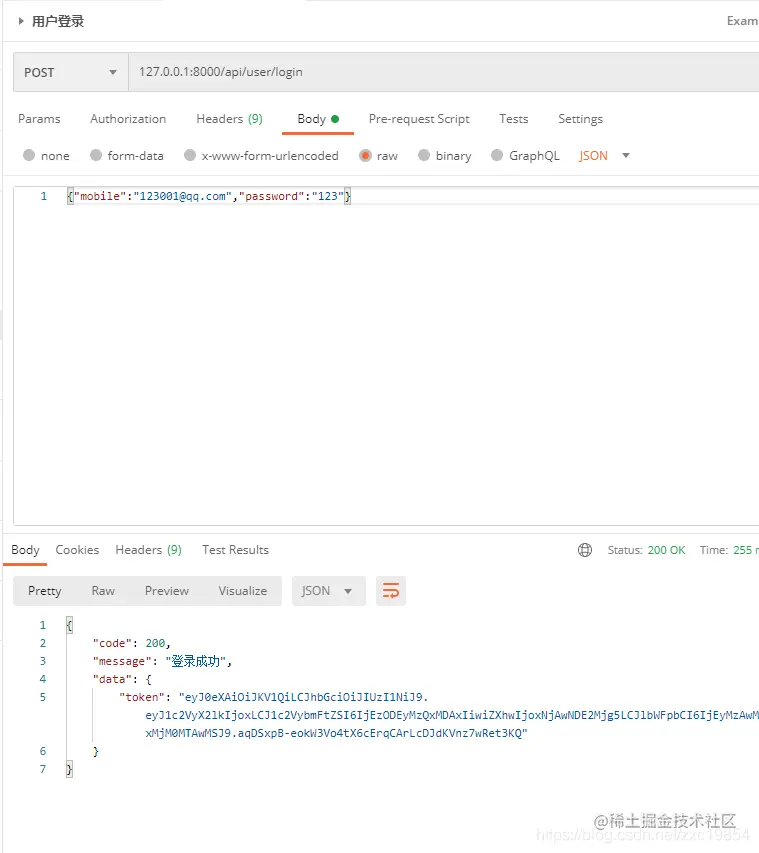Open the response Cookies tab
759x853 pixels.
pos(77,550)
